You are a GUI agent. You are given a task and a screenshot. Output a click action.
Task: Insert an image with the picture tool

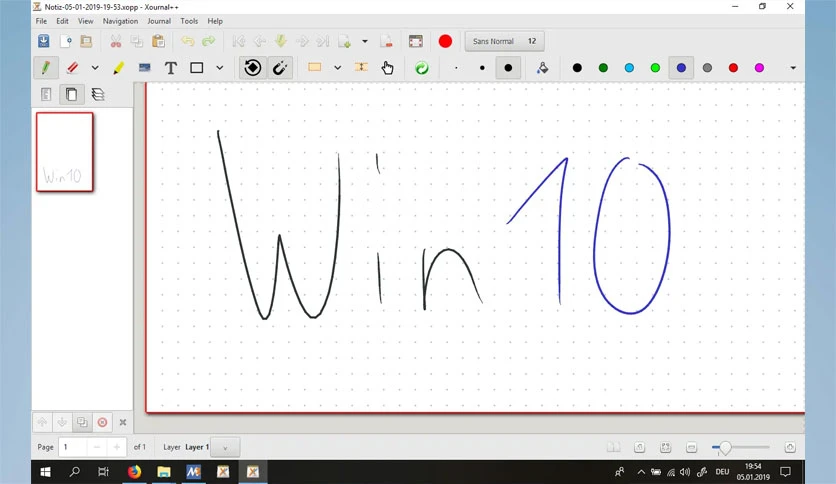pyautogui.click(x=144, y=68)
